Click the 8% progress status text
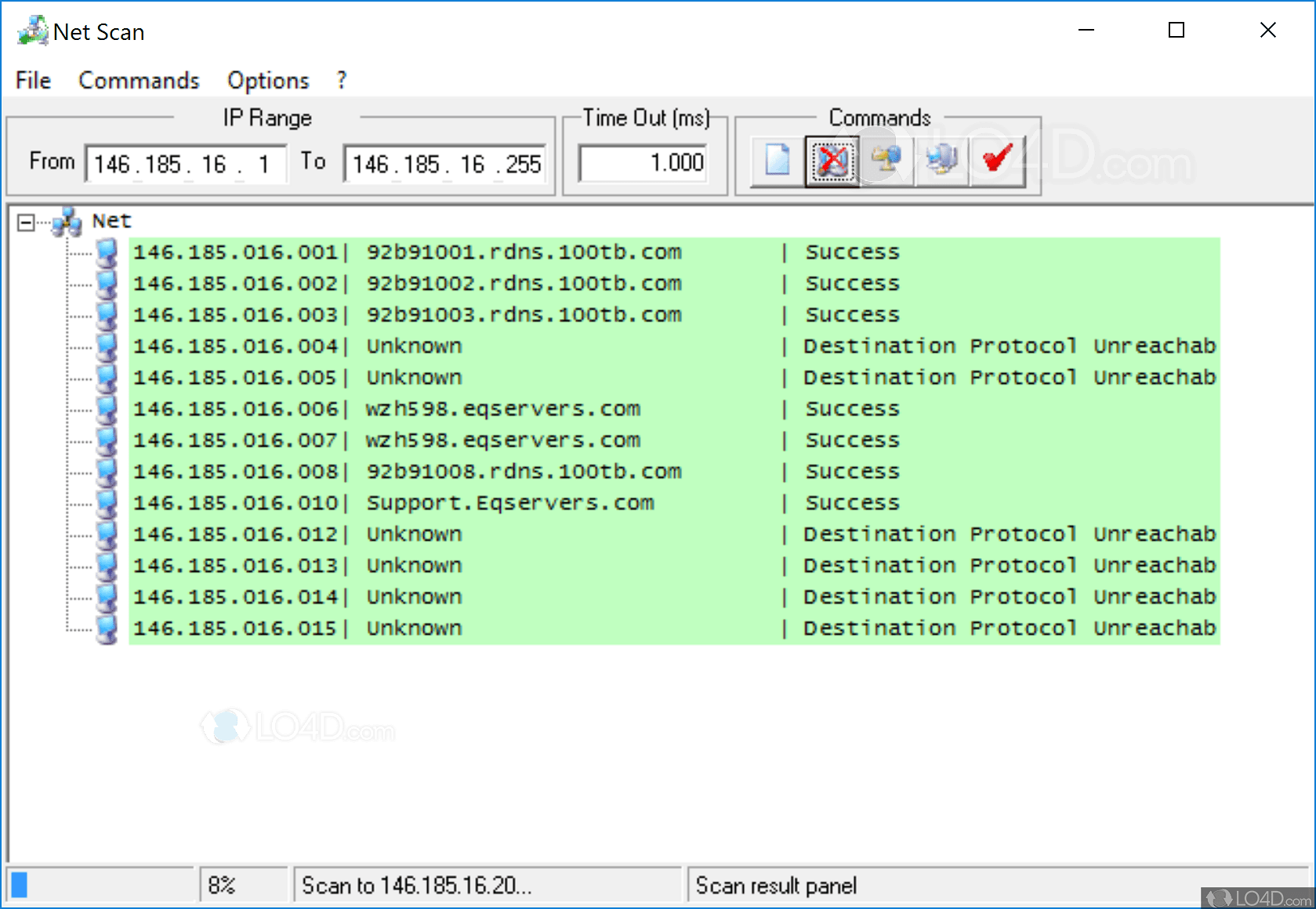 point(222,885)
